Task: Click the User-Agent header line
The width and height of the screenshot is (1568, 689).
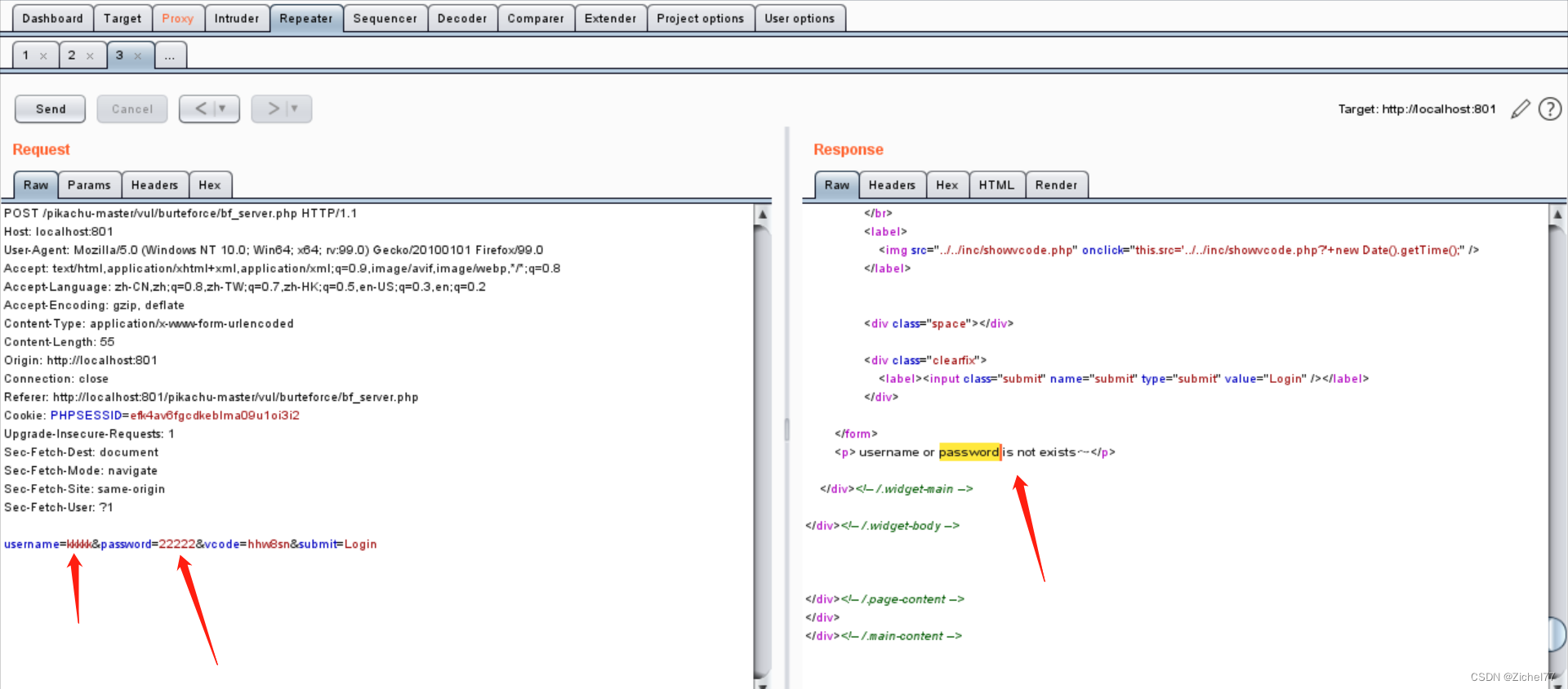Action: [274, 251]
